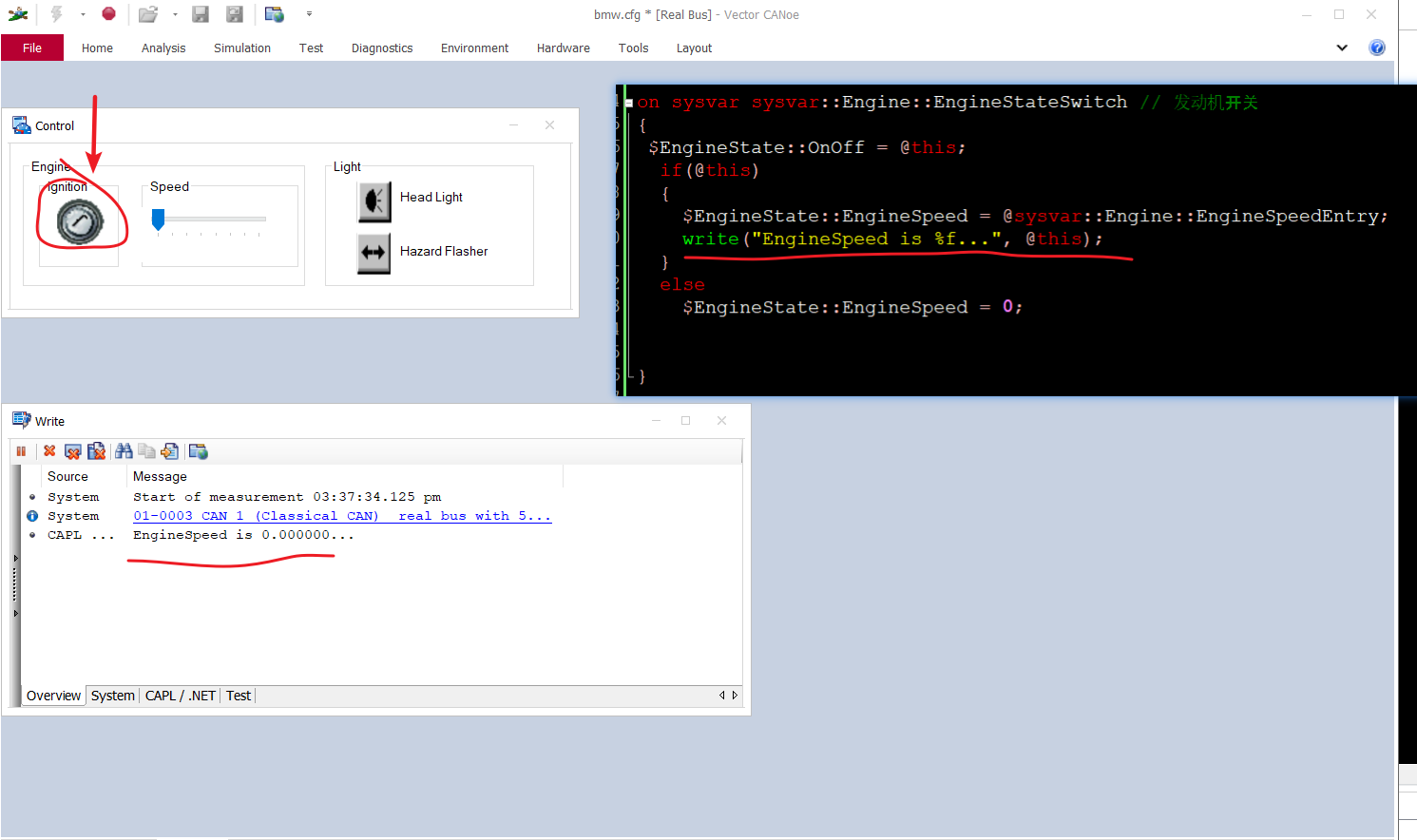
Task: Switch to the Tools ribbon tab
Action: click(633, 48)
